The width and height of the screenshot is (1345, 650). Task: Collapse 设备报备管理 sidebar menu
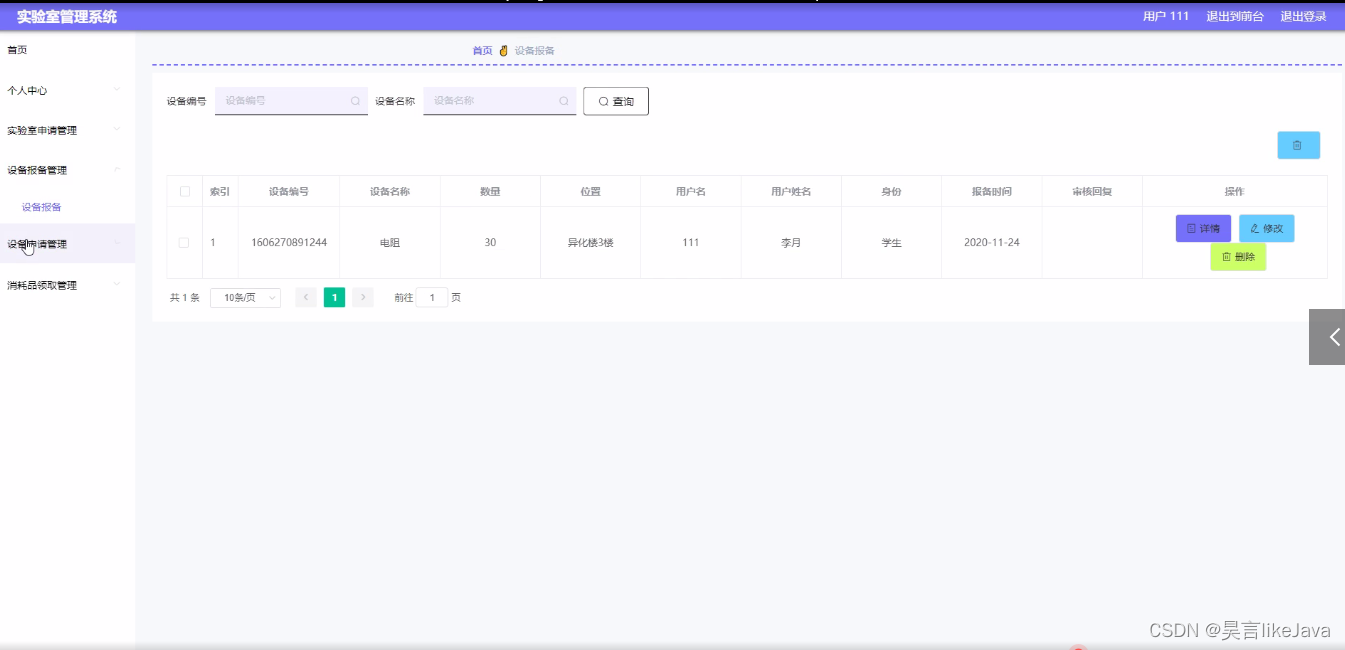(67, 170)
